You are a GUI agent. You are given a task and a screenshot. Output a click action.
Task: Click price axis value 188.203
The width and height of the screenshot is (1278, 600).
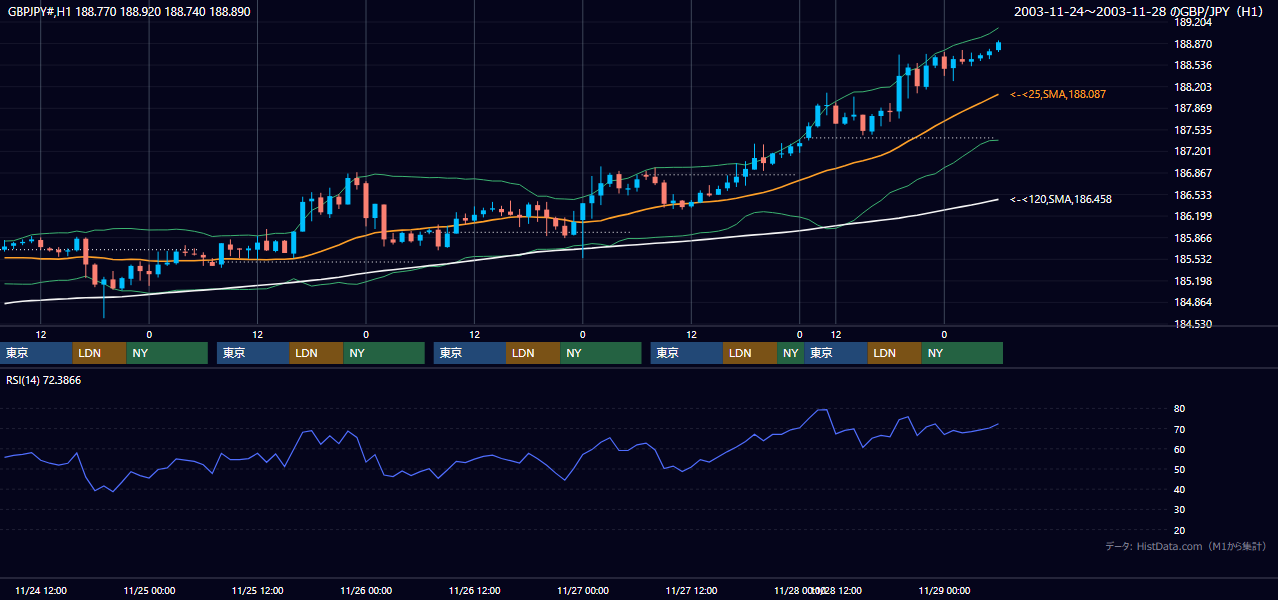(1192, 87)
